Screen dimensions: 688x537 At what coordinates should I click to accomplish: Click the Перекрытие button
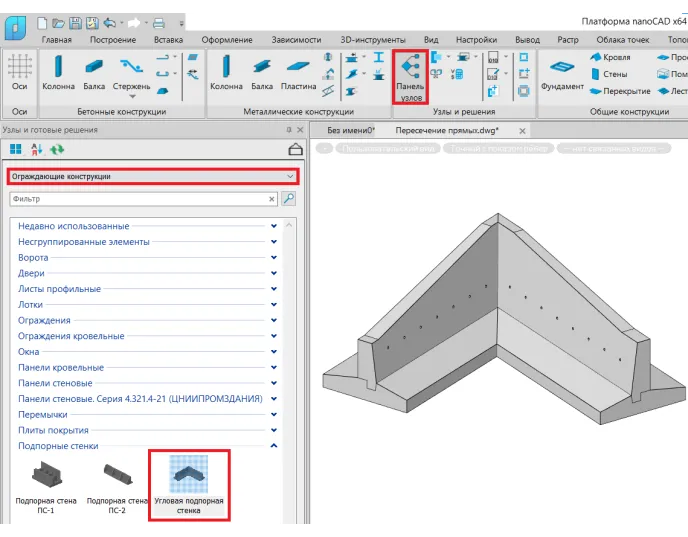[x=620, y=91]
